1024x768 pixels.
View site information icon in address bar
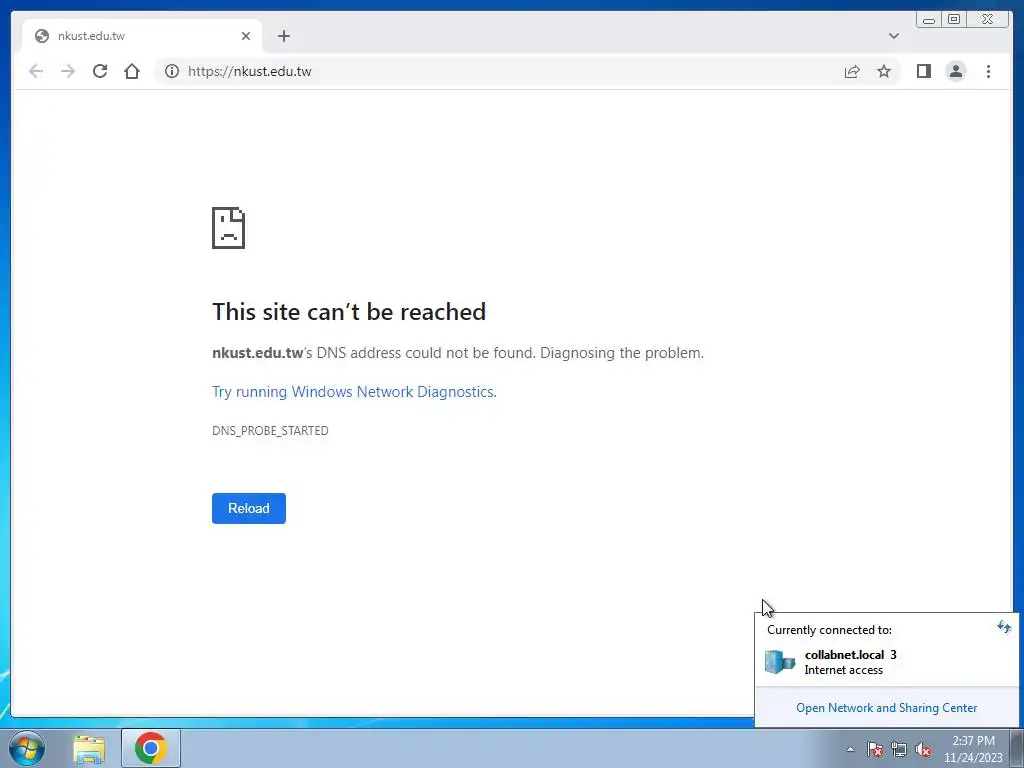pyautogui.click(x=172, y=71)
